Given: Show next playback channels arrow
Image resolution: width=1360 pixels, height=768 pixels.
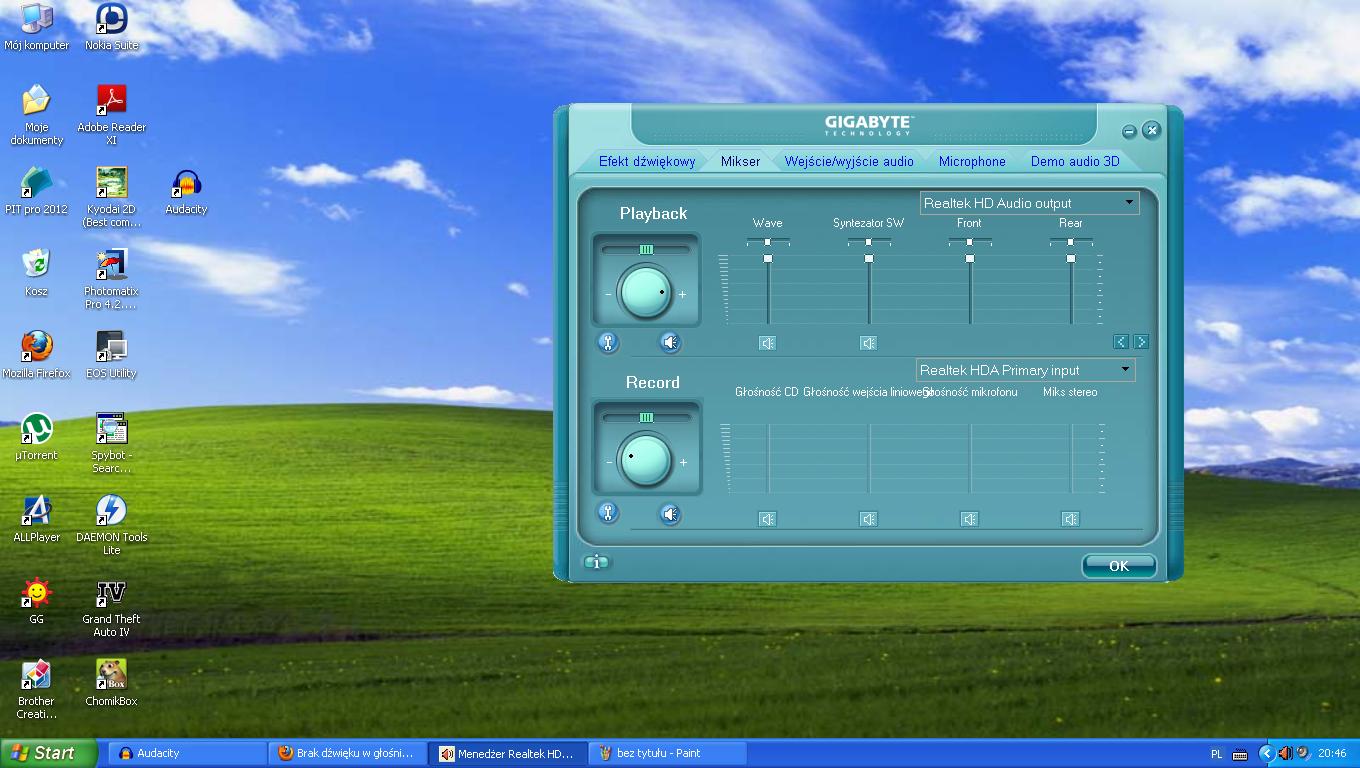Looking at the screenshot, I should coord(1140,342).
